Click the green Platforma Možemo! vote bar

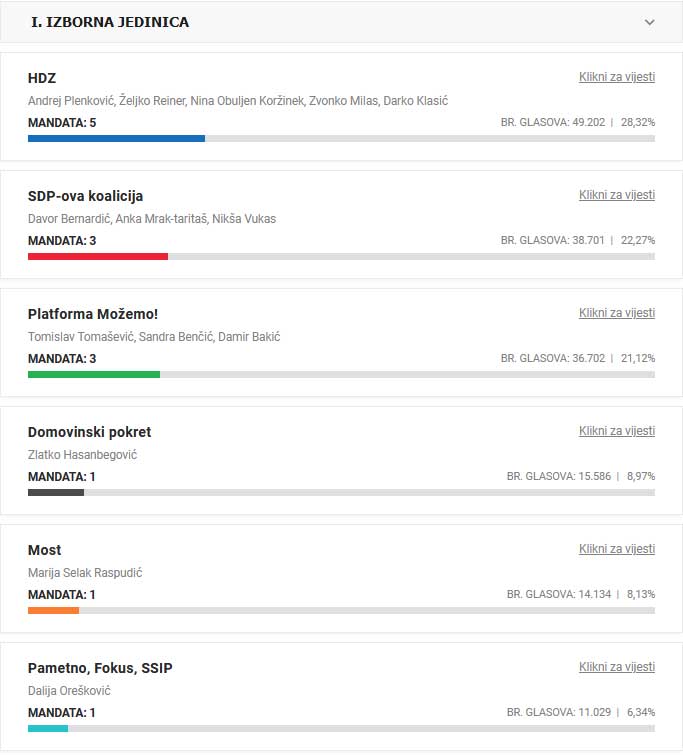click(93, 374)
